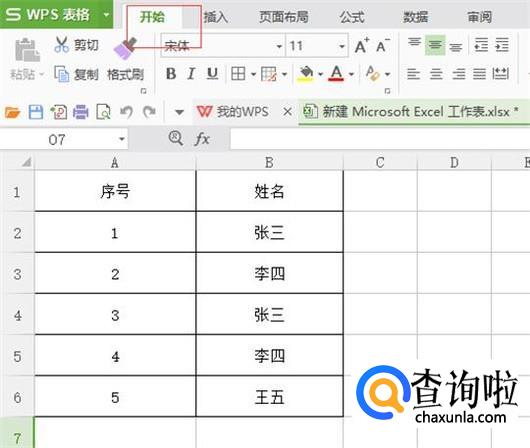
Task: Click the Copy icon
Action: (62, 74)
